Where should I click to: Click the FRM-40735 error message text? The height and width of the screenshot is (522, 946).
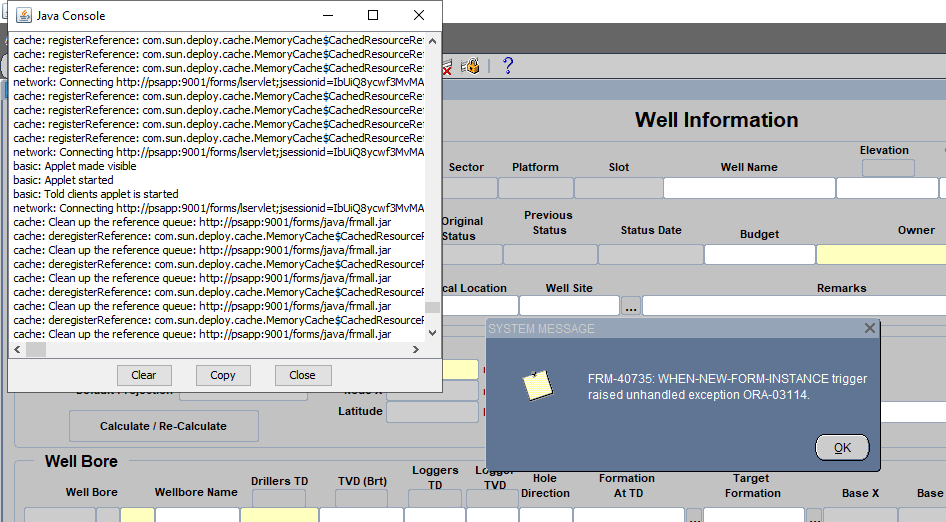727,387
